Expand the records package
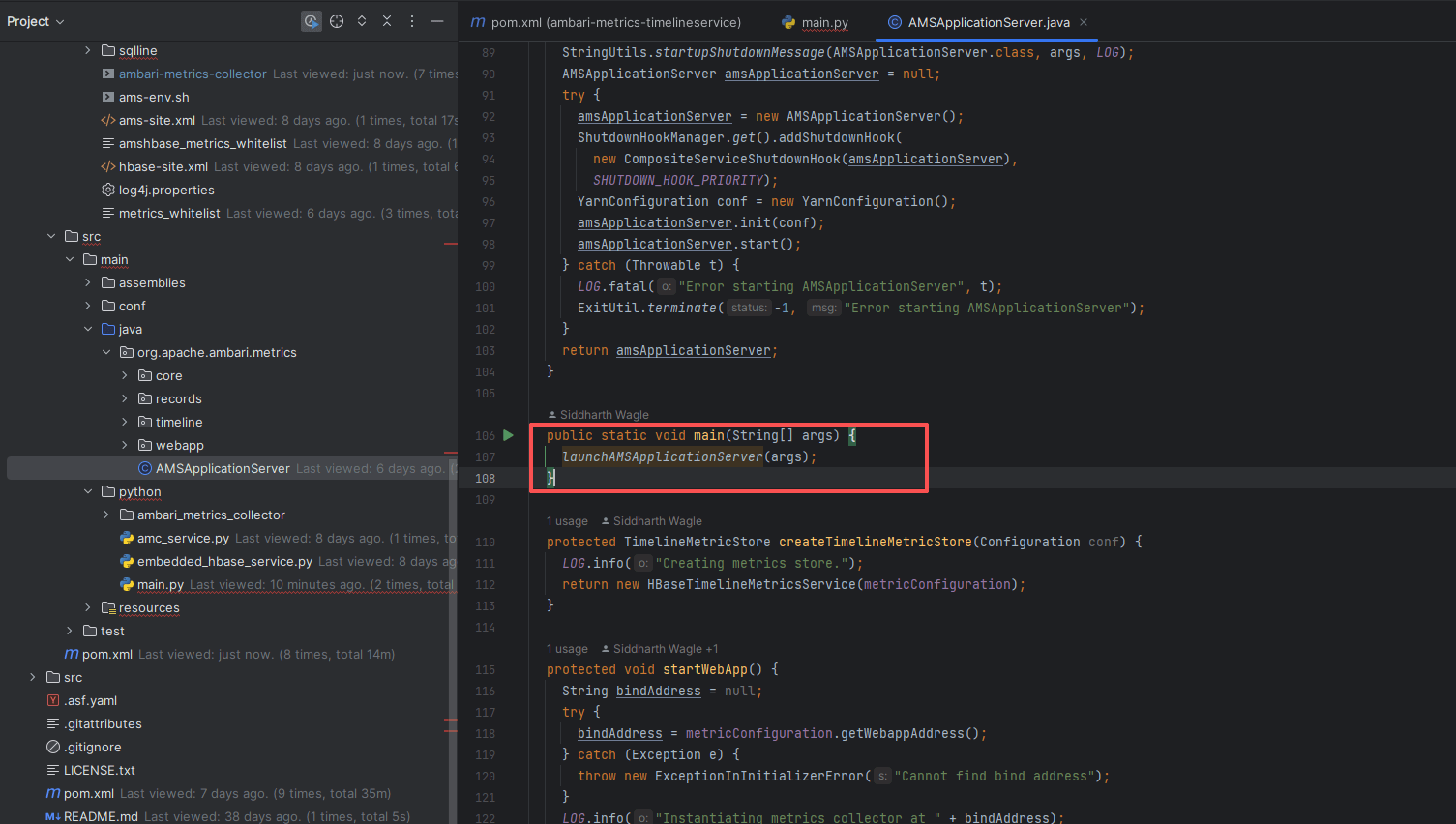This screenshot has height=824, width=1456. coord(125,398)
